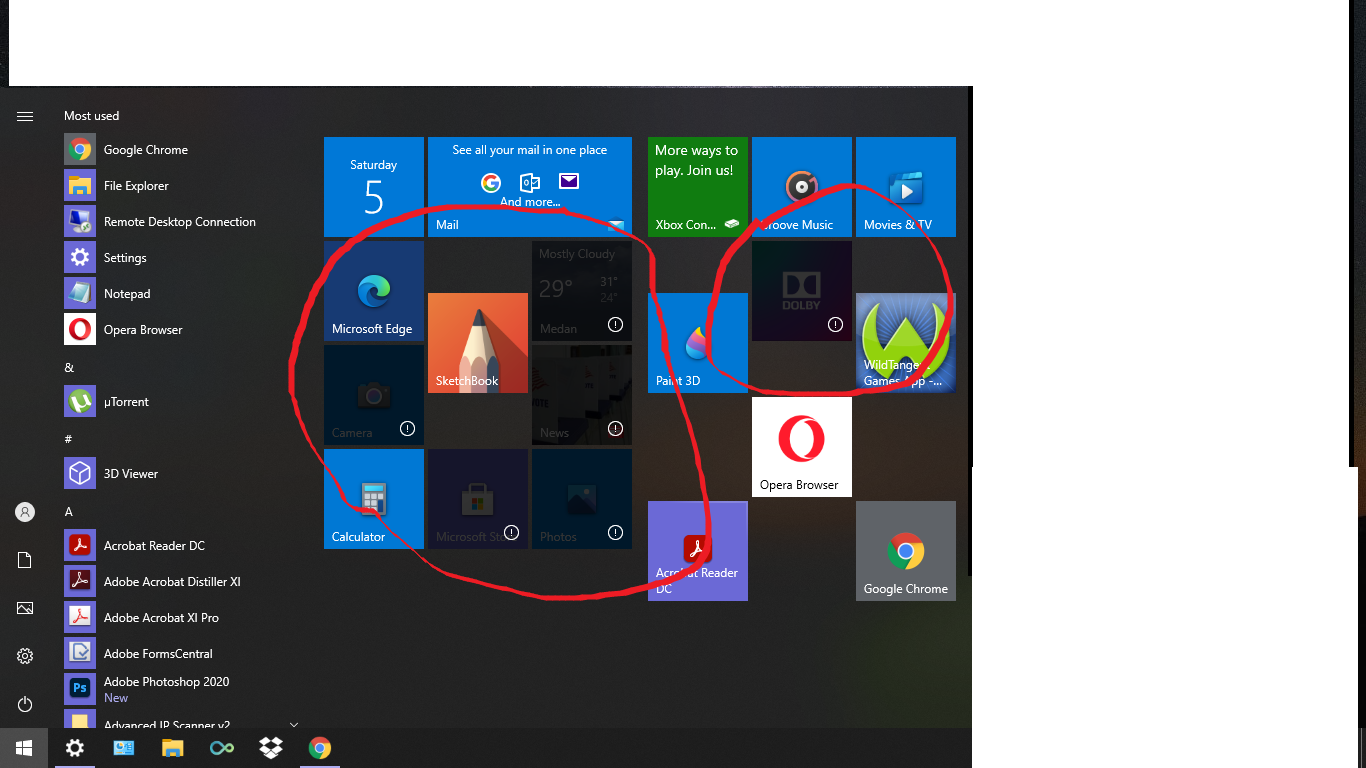Open the Photos tile
Viewport: 1366px width, 768px height.
(x=582, y=499)
